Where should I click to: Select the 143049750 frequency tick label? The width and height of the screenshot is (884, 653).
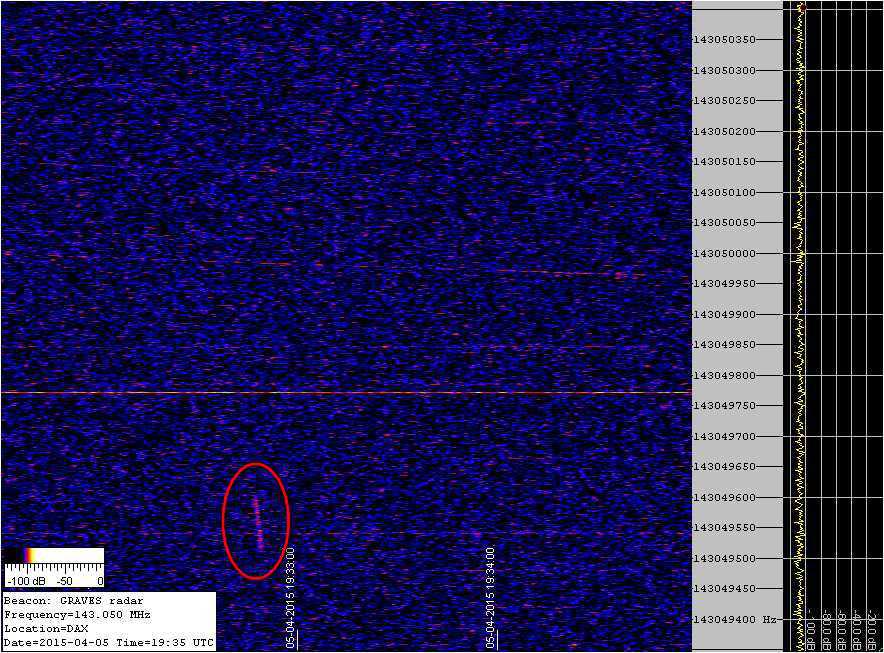(724, 405)
